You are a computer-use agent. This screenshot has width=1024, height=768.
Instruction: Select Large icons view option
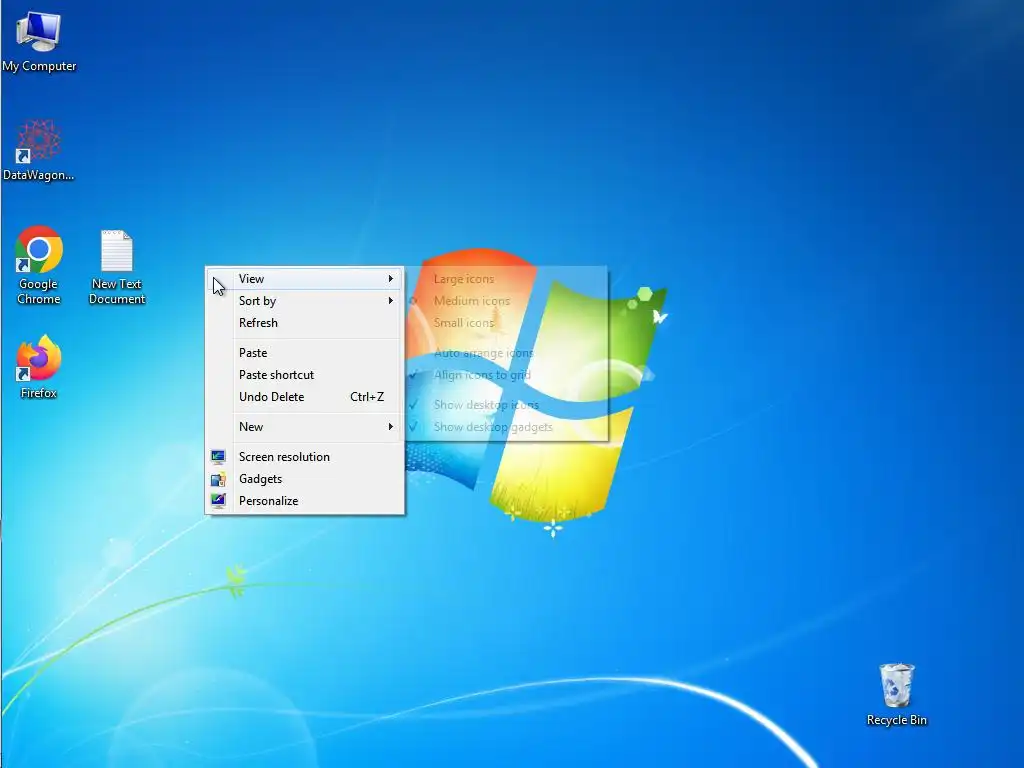click(x=506, y=279)
